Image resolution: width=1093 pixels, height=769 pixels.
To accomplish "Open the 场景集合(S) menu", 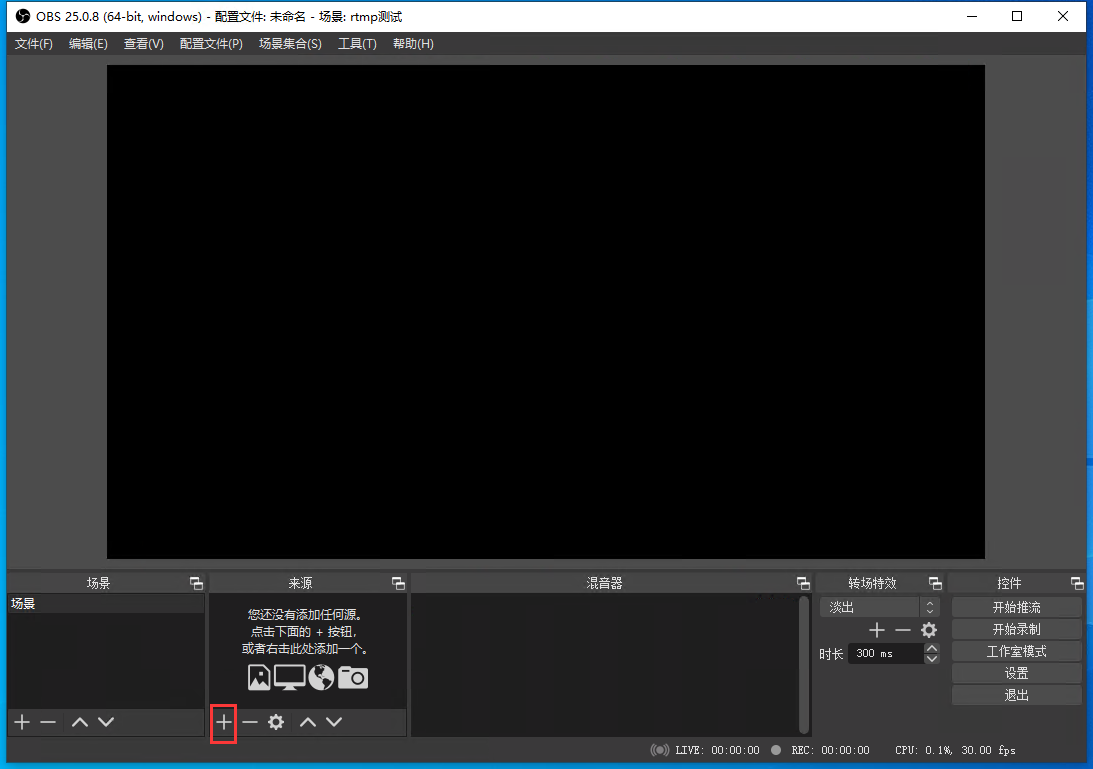I will (290, 44).
